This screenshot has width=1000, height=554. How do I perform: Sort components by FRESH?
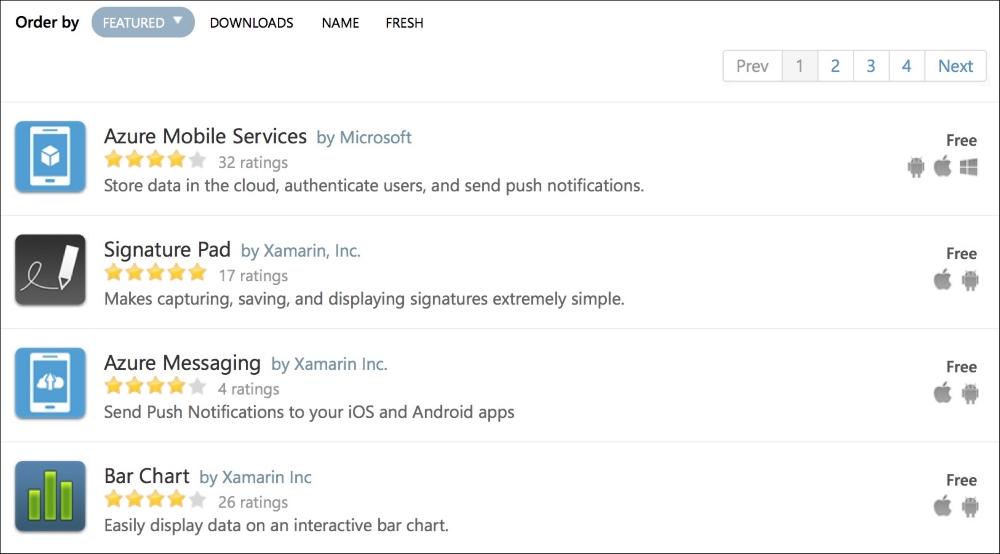pyautogui.click(x=404, y=23)
